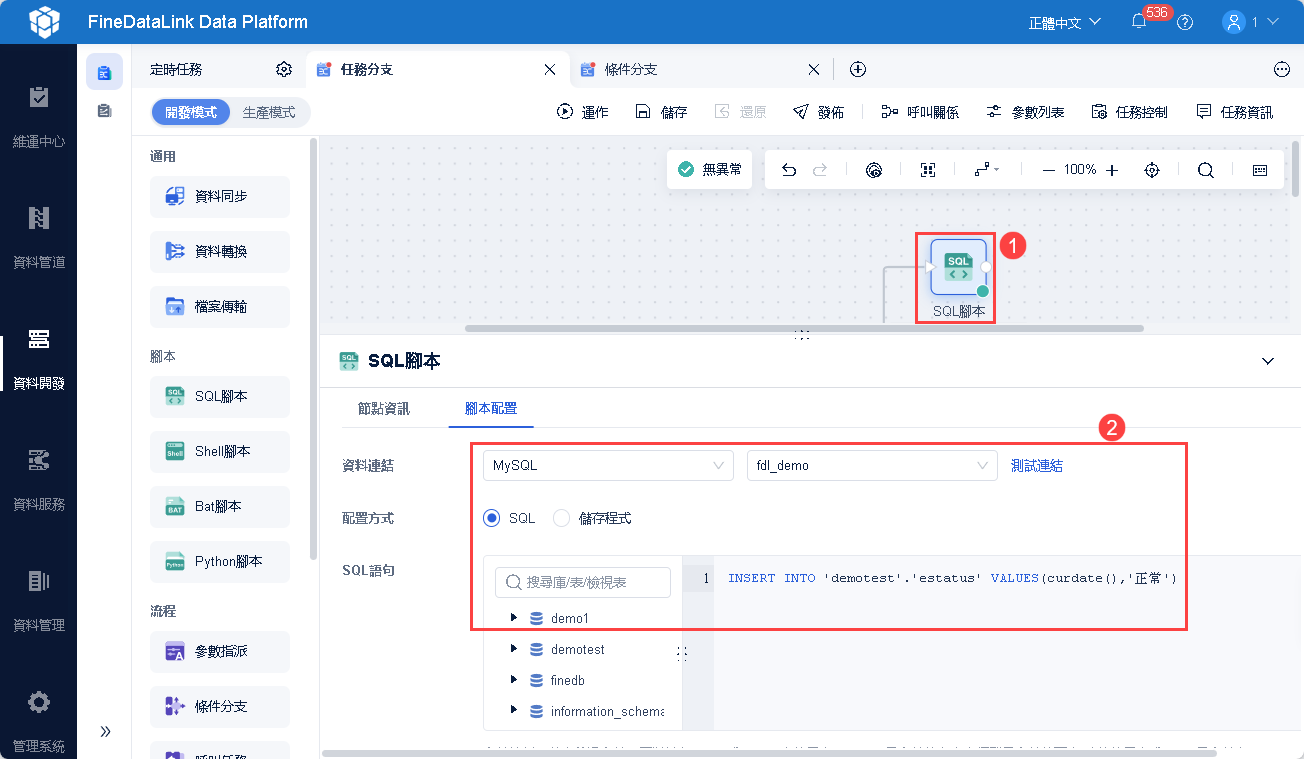Search nodes with the canvas magnifier icon
Viewport: 1304px width, 759px height.
[x=1206, y=170]
